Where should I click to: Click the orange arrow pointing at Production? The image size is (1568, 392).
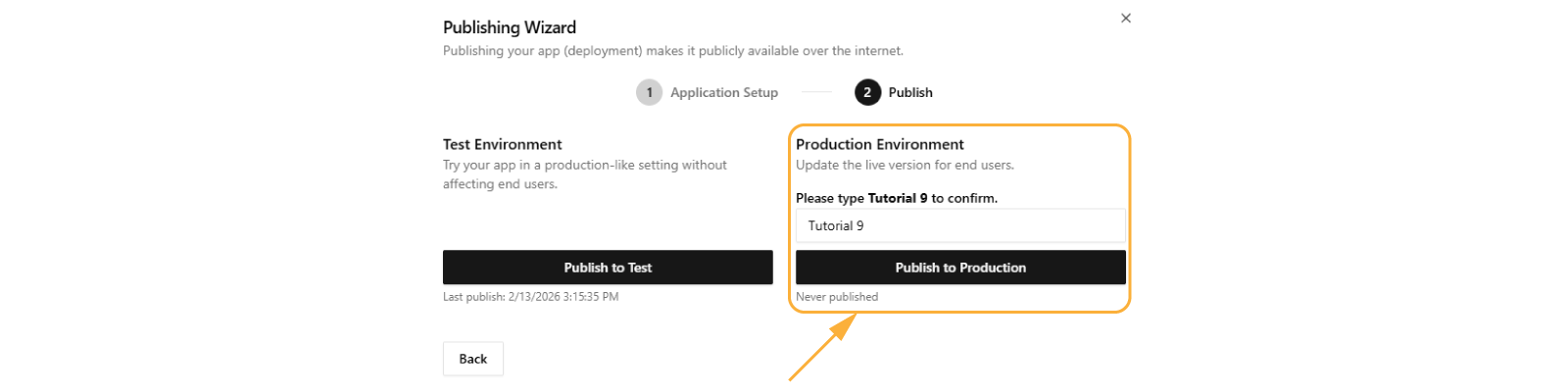818,352
